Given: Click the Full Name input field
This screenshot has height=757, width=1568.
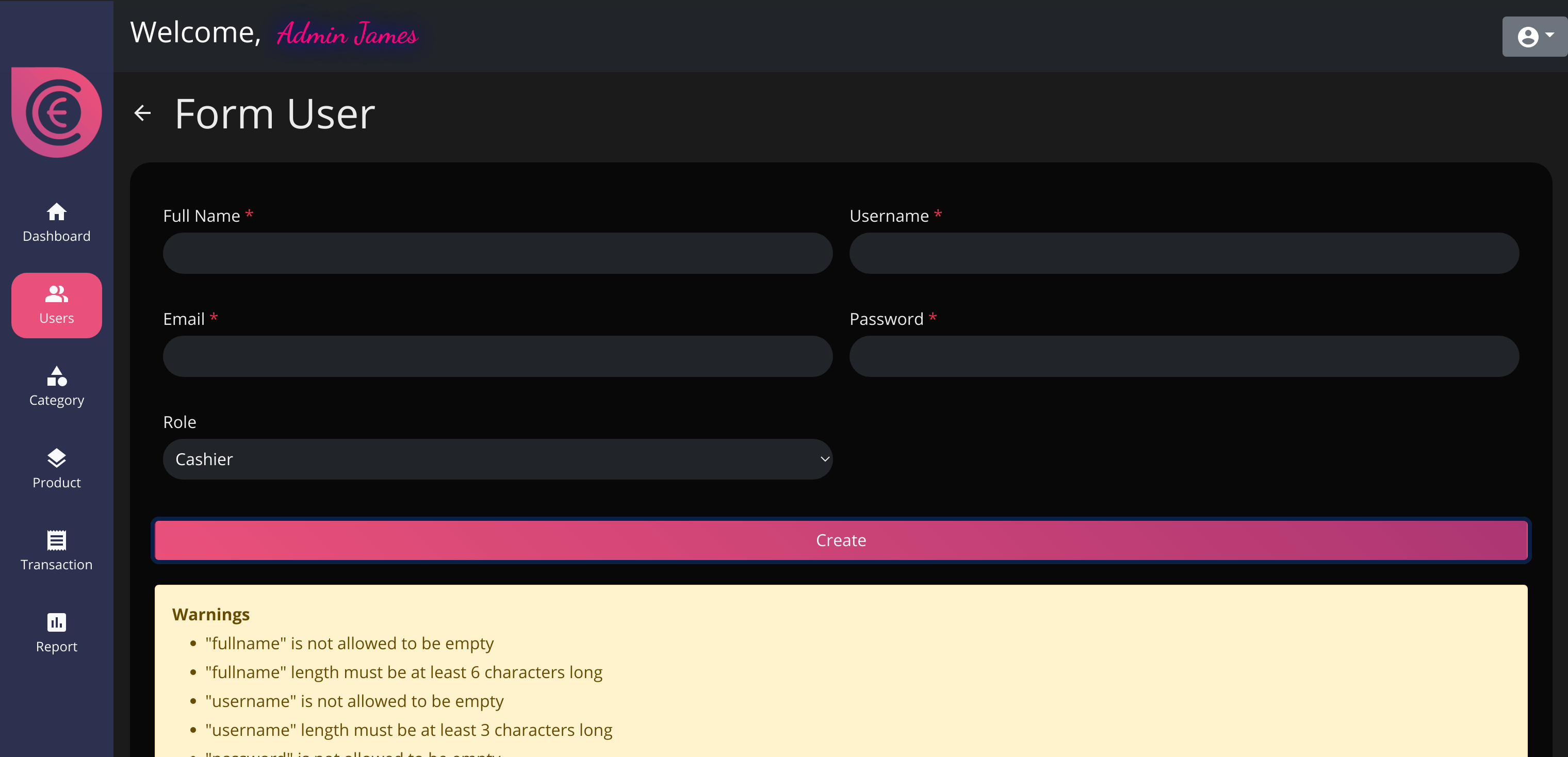Looking at the screenshot, I should (x=497, y=253).
